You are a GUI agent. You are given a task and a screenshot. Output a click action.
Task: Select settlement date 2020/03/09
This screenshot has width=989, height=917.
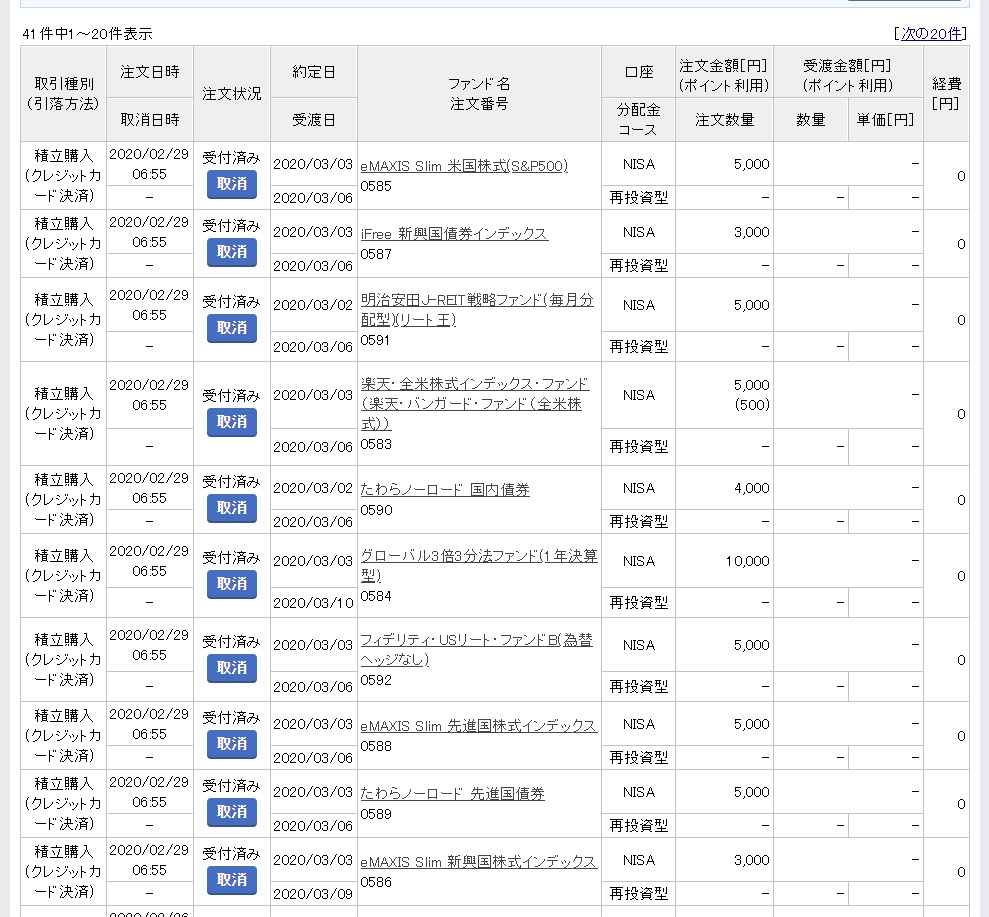tap(313, 894)
